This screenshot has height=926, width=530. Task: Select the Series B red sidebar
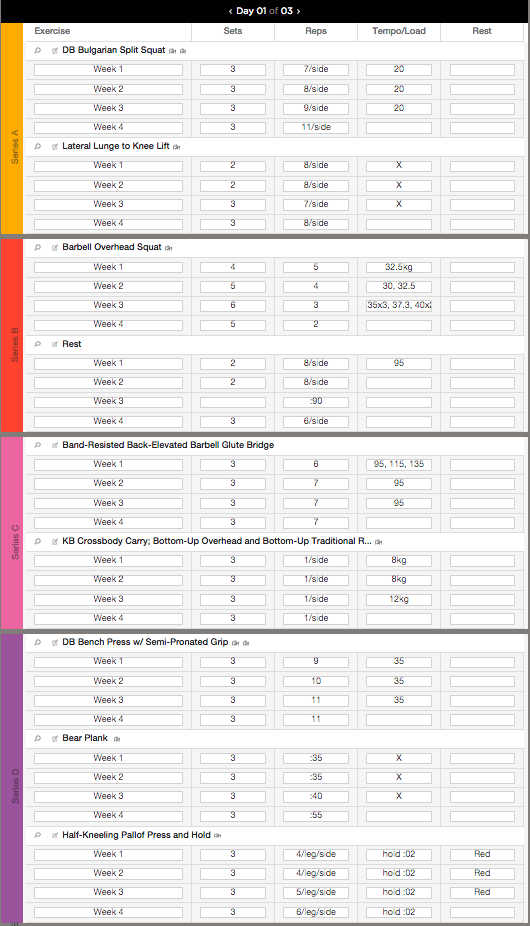point(12,335)
